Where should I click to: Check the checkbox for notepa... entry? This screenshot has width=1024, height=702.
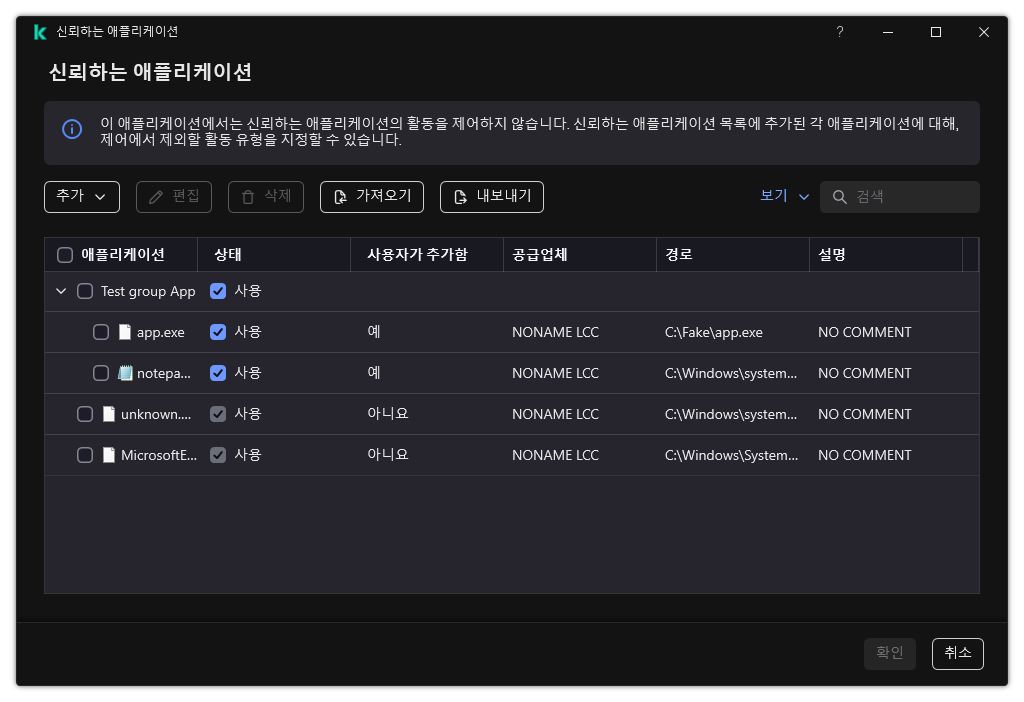(101, 372)
